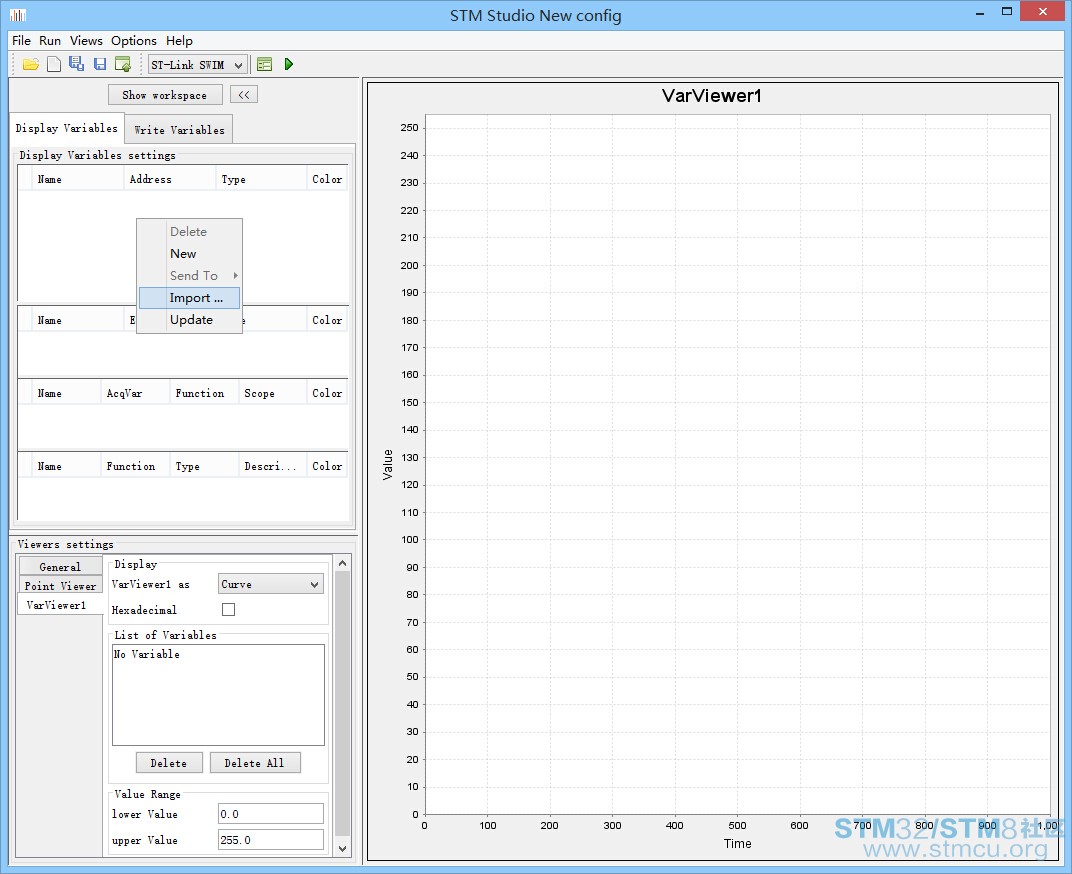Viewport: 1072px width, 874px height.
Task: Open the VarViewer1 as Curve dropdown
Action: pos(271,584)
